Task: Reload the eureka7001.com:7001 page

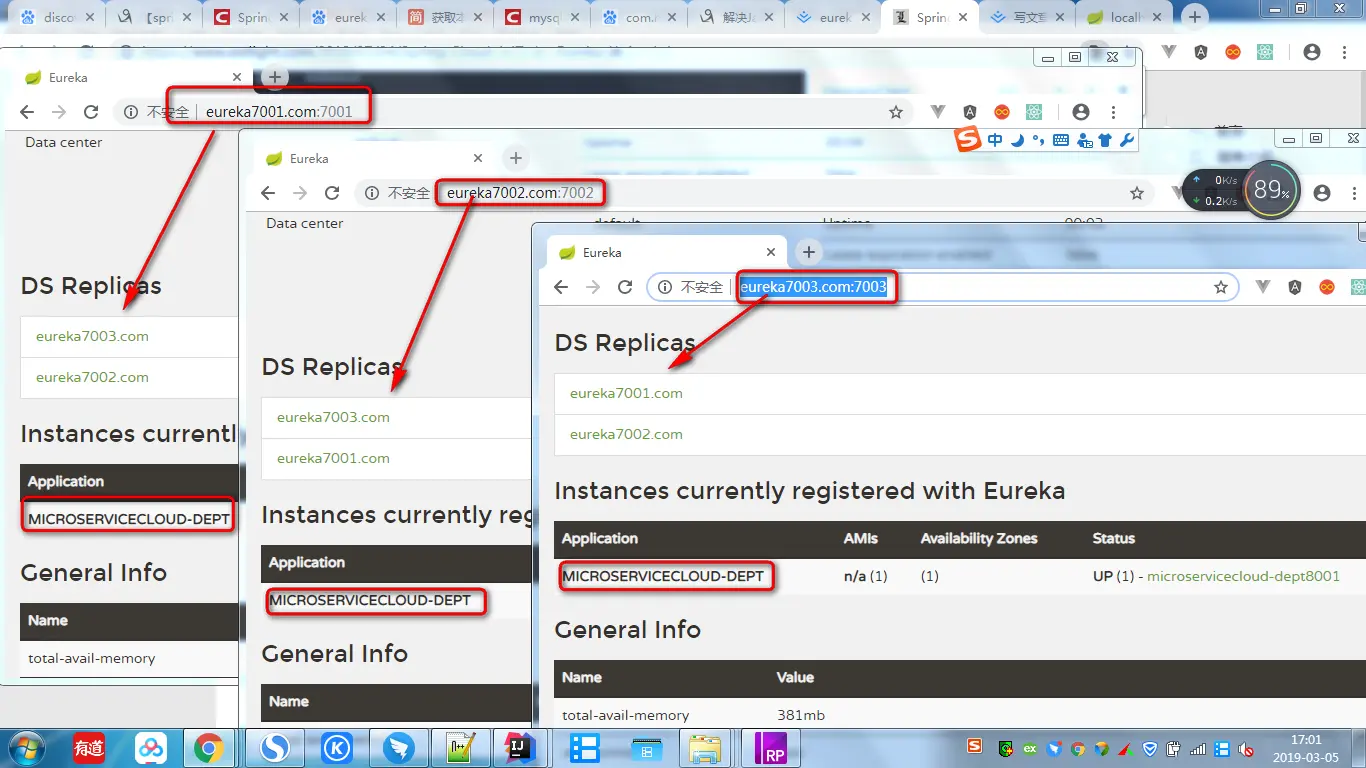Action: [x=91, y=112]
